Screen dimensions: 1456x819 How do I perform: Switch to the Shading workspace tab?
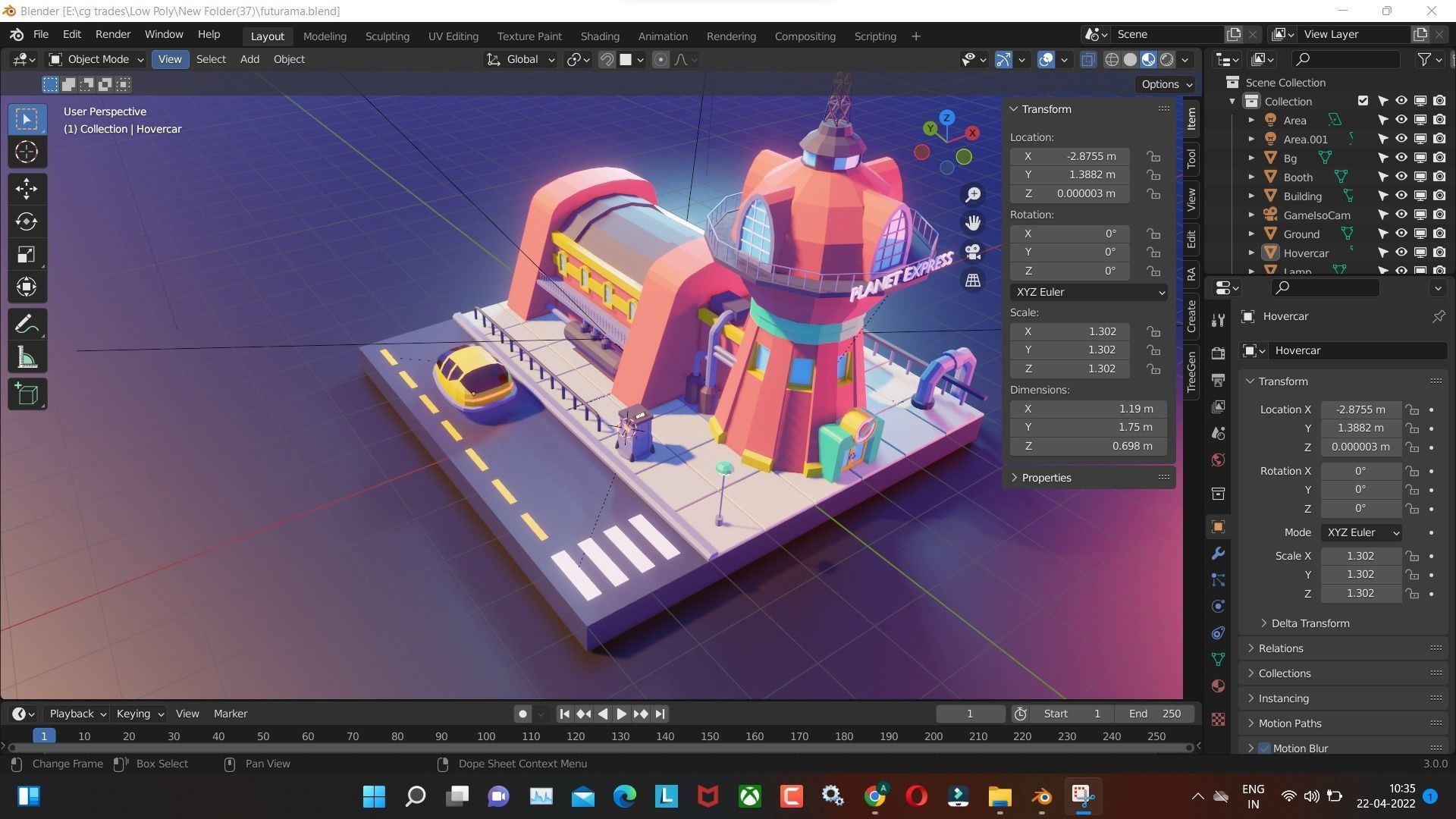click(x=600, y=36)
